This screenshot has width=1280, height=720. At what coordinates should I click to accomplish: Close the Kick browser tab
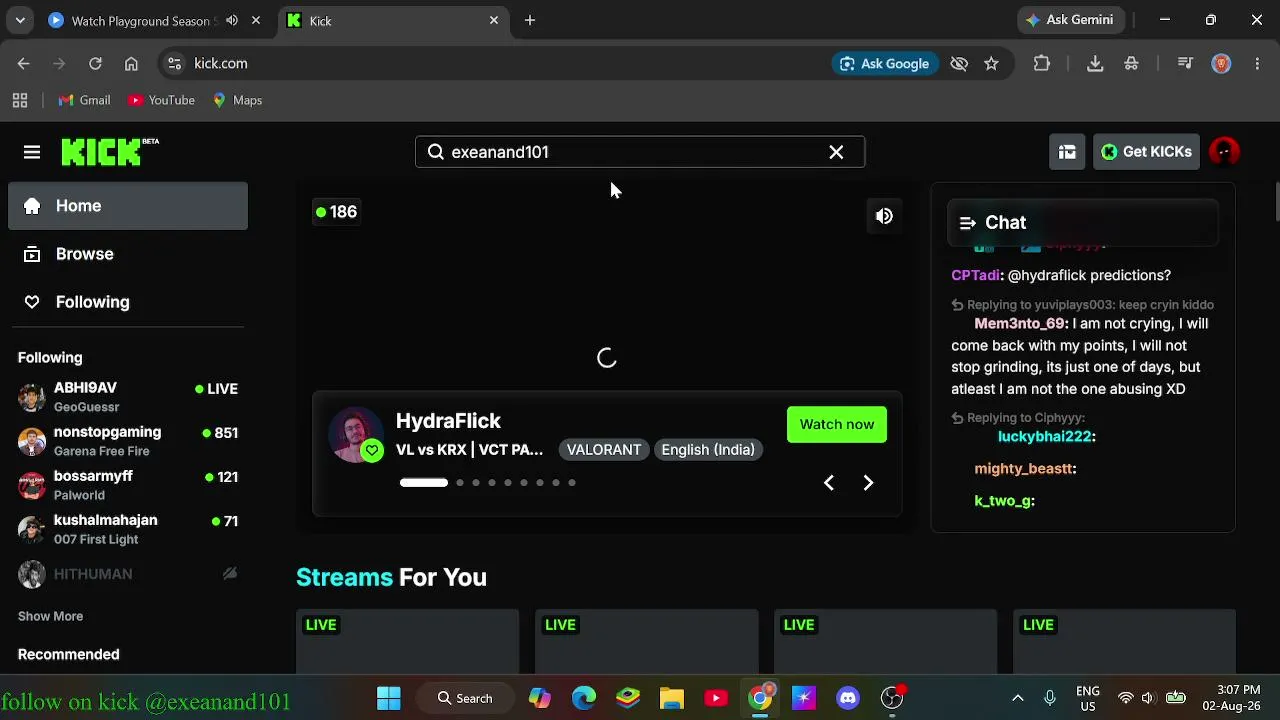(x=494, y=20)
